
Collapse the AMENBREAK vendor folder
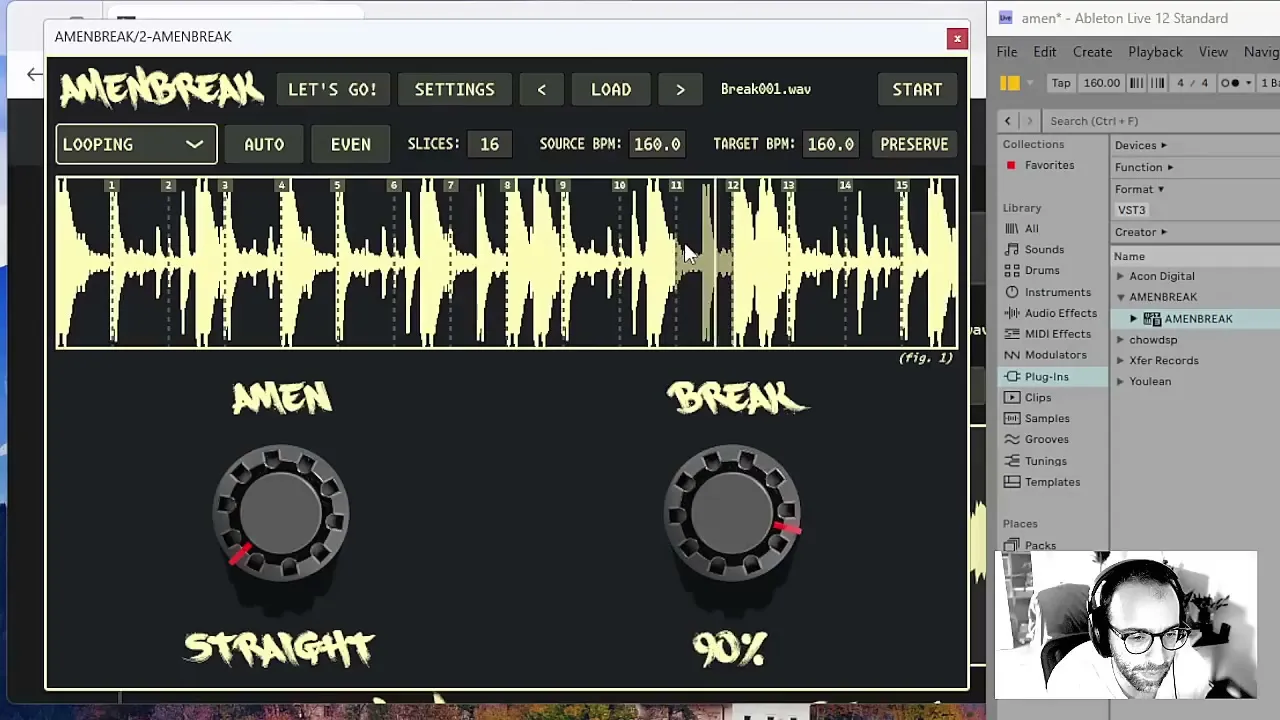[x=1120, y=298]
